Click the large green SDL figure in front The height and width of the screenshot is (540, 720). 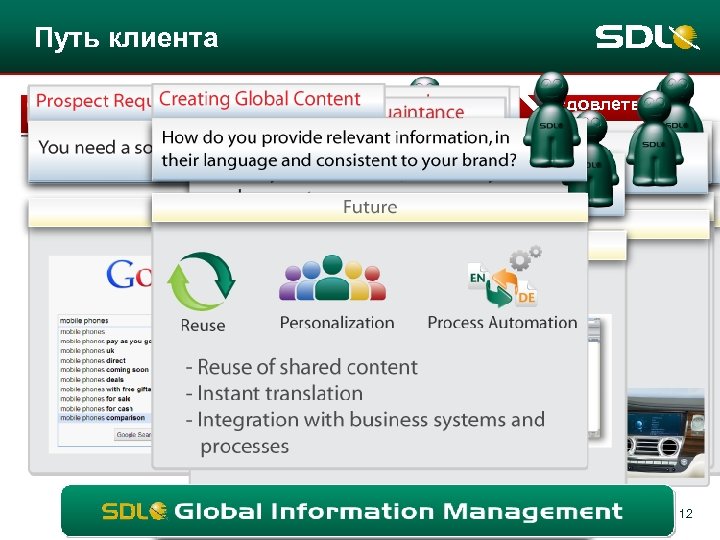coord(551,121)
